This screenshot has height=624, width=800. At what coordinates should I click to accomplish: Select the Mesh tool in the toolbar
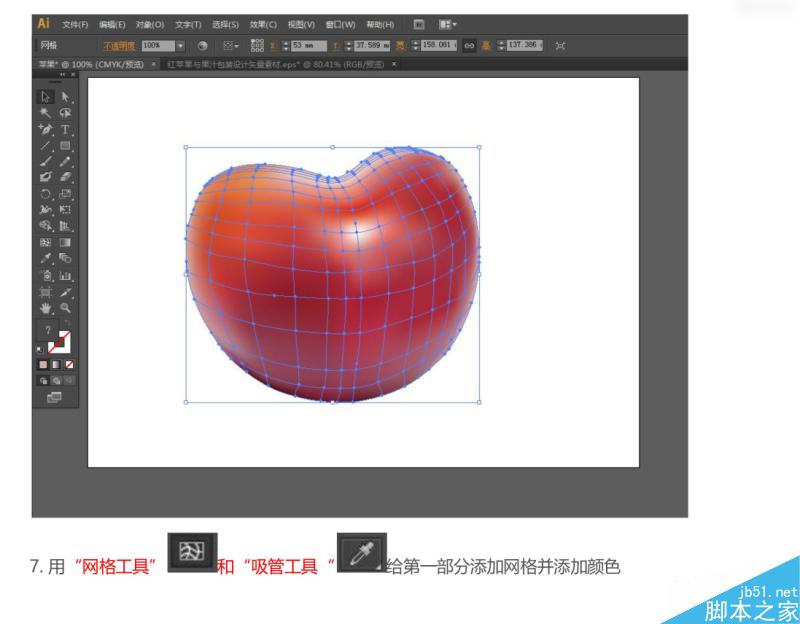[44, 242]
